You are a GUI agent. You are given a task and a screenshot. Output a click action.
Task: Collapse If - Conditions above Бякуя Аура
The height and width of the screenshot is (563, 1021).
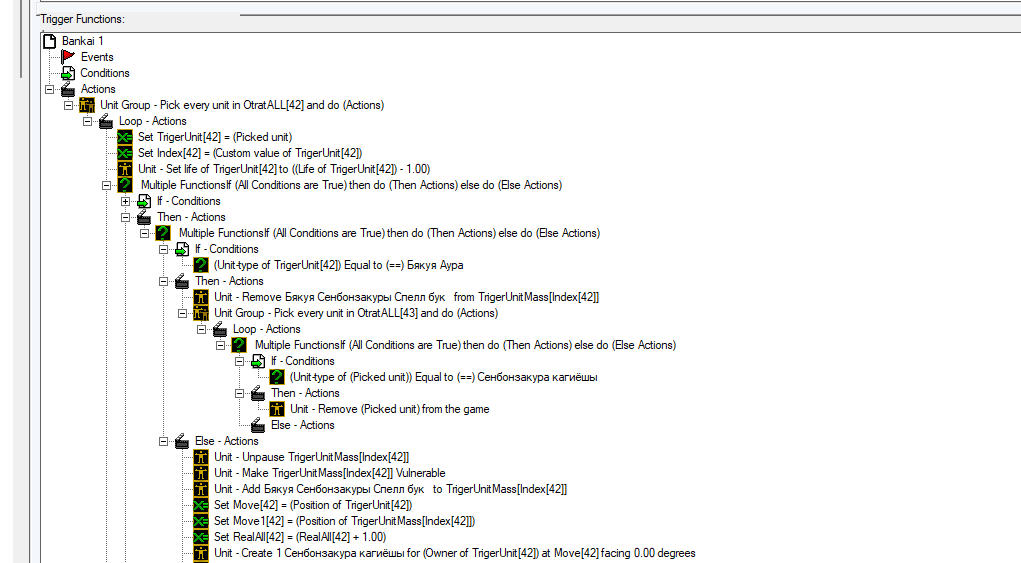[x=163, y=249]
